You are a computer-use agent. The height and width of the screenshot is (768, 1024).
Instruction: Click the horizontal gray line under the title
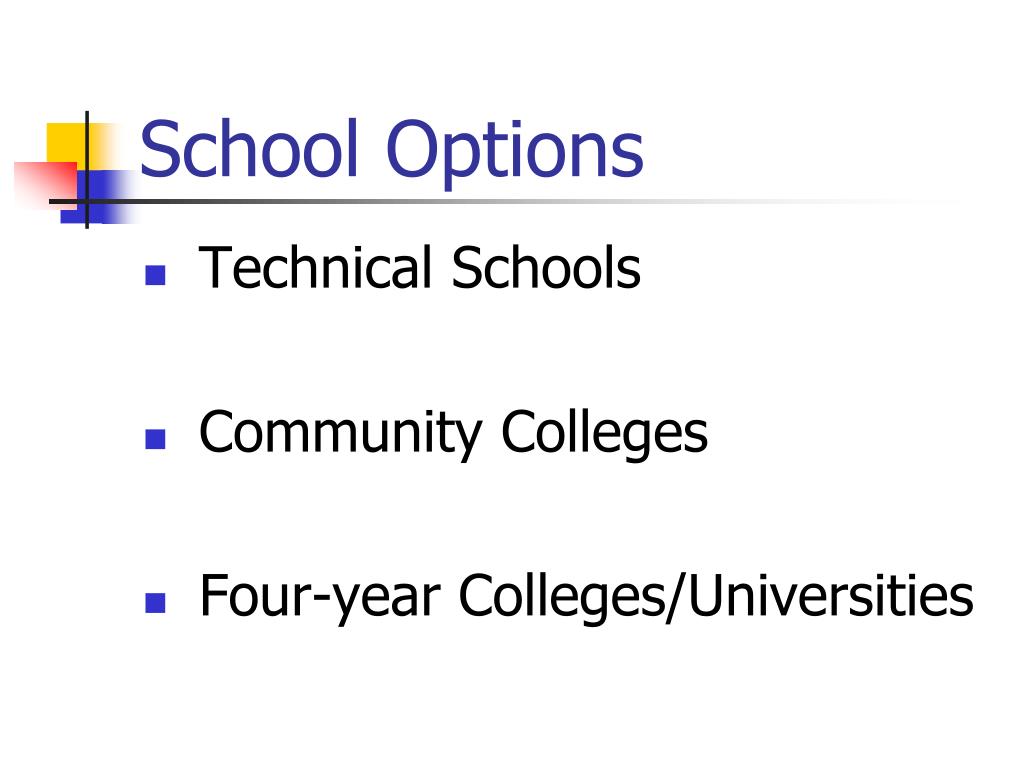pyautogui.click(x=503, y=201)
